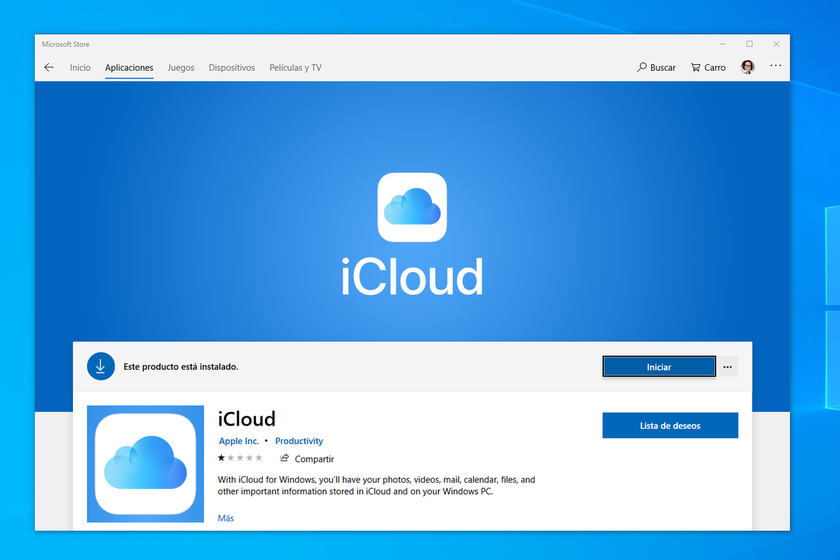Click the Microsoft Store window title

click(65, 44)
